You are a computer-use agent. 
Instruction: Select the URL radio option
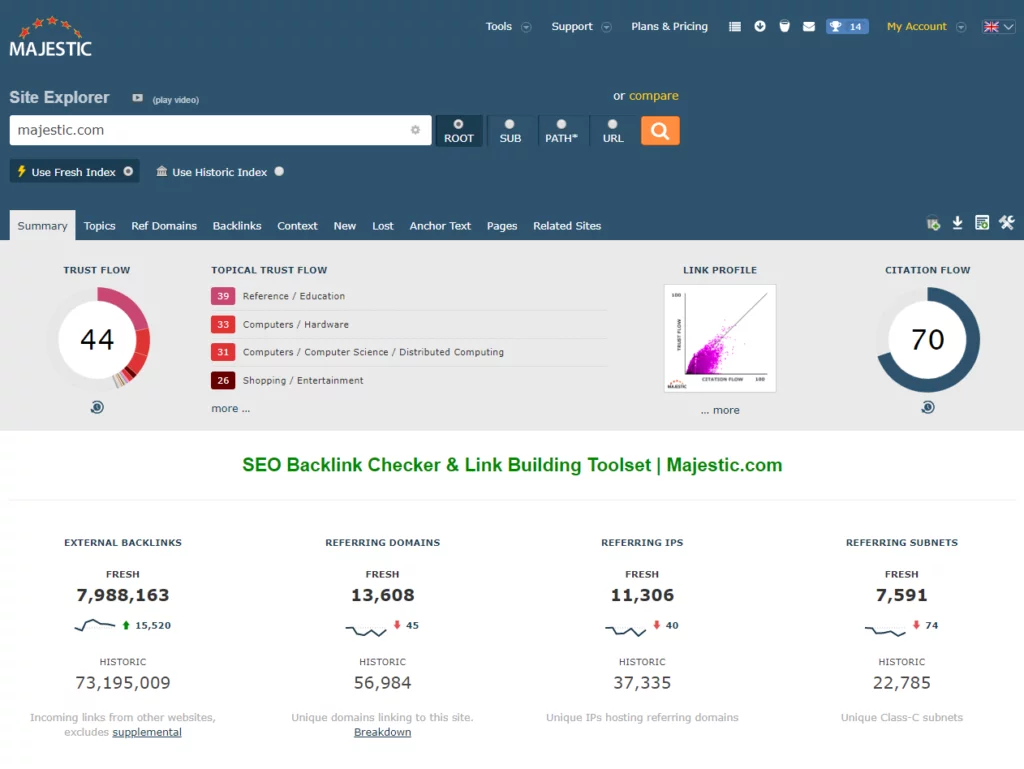[613, 124]
